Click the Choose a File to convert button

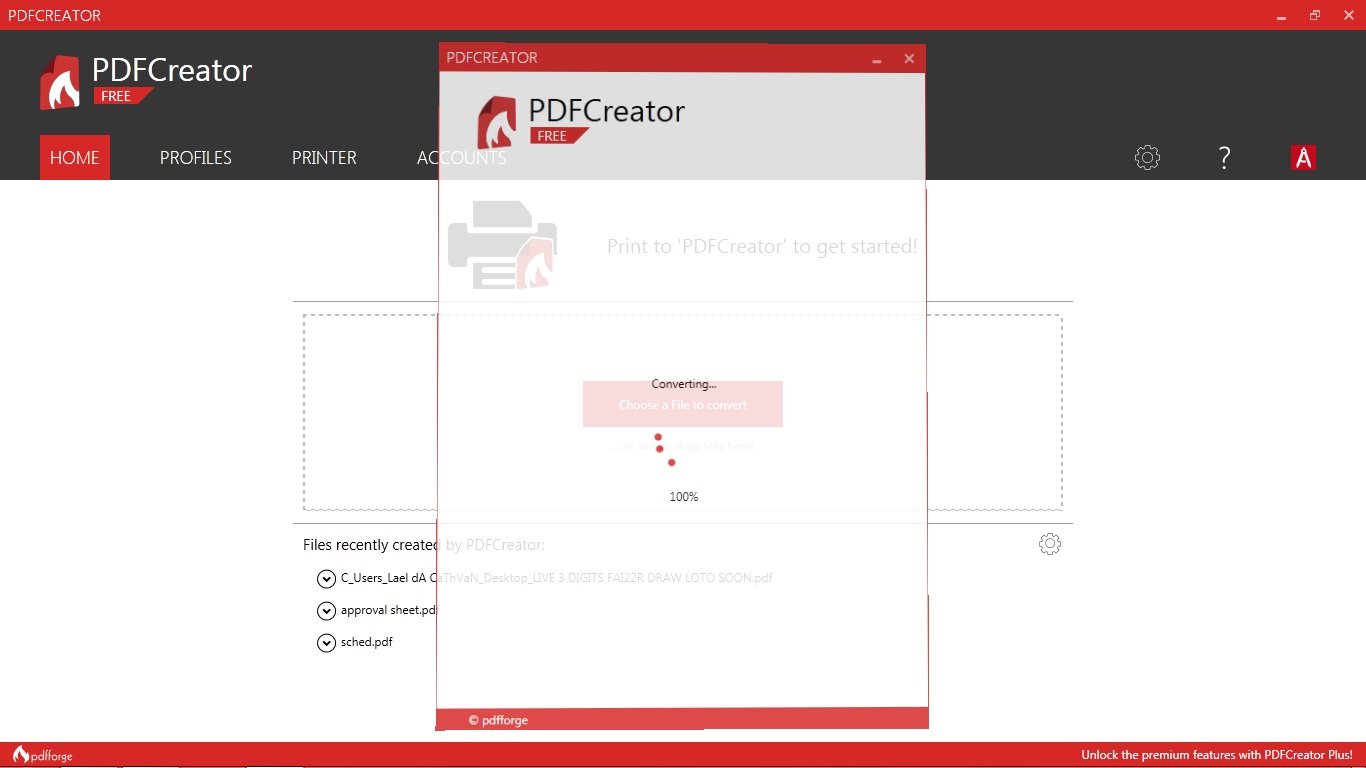coord(683,404)
